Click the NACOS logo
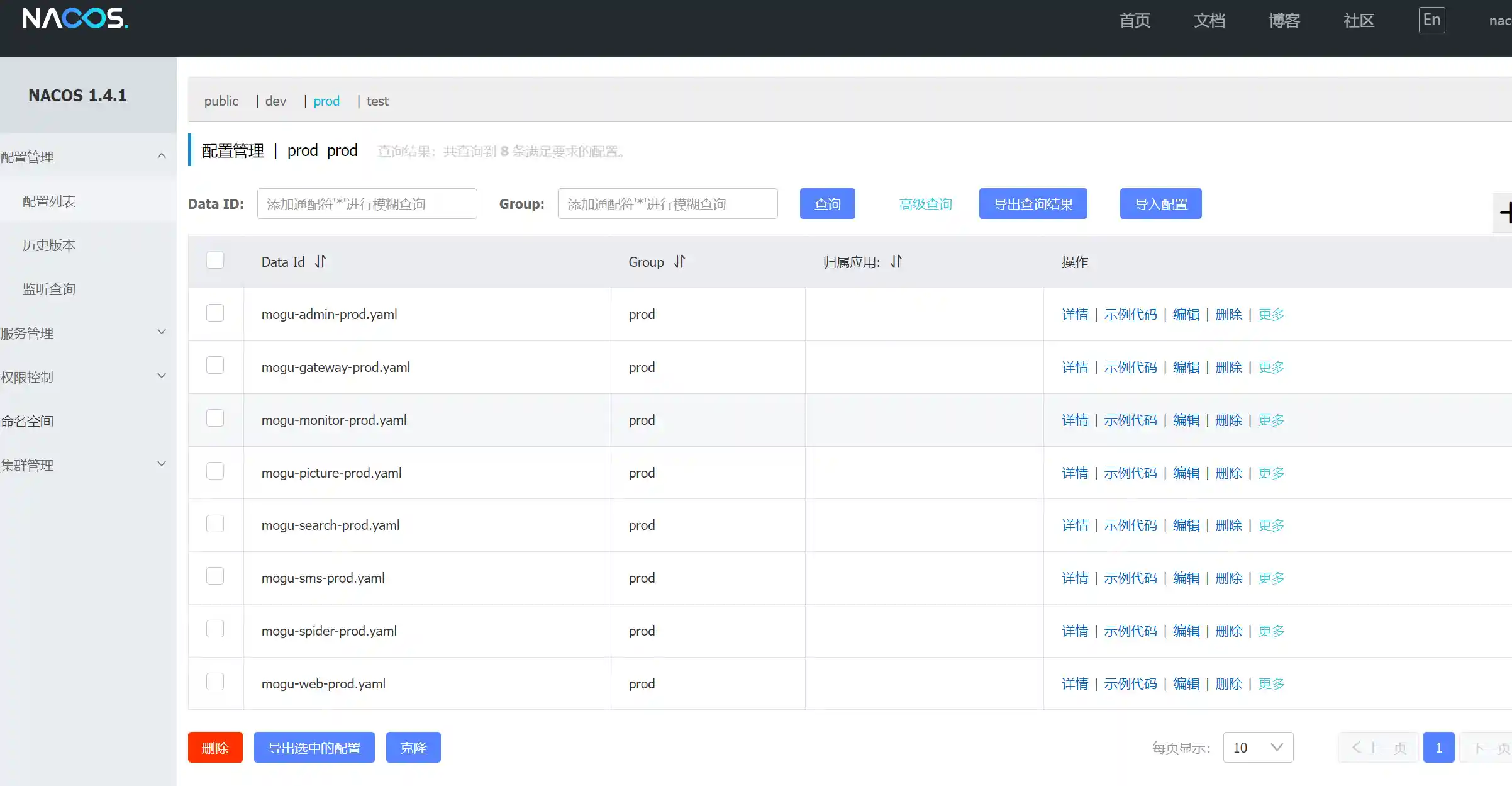 tap(75, 19)
